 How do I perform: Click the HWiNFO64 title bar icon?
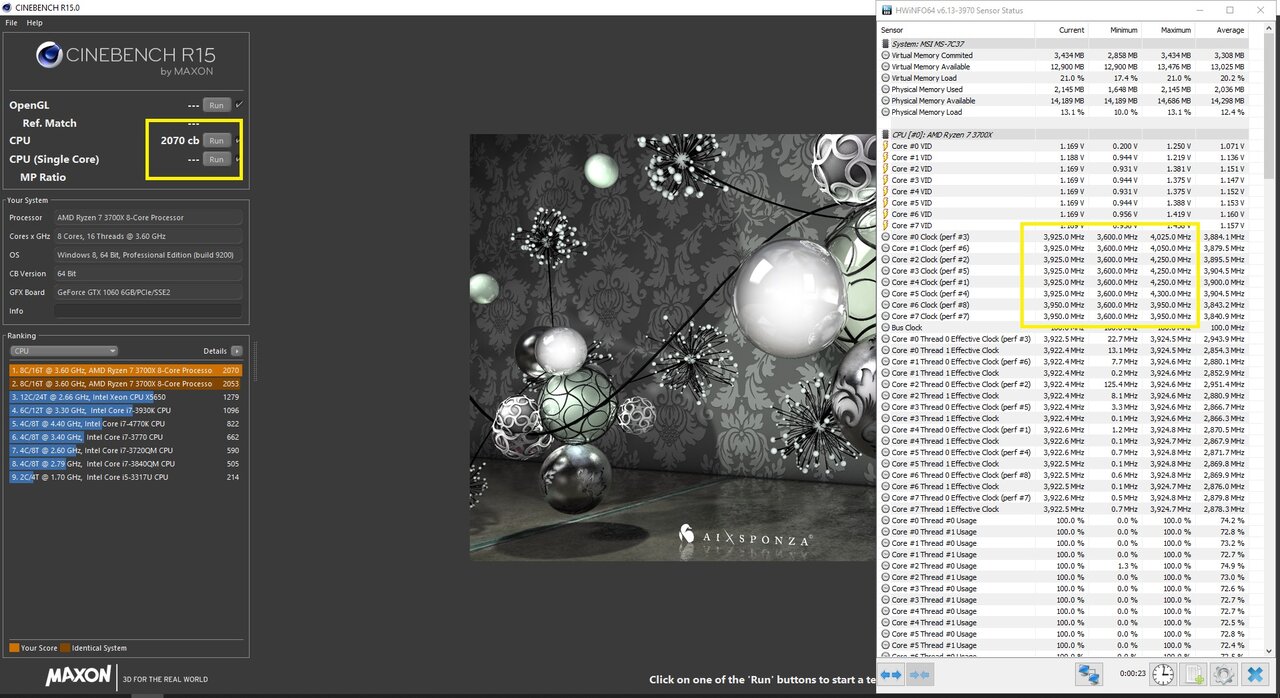(888, 10)
